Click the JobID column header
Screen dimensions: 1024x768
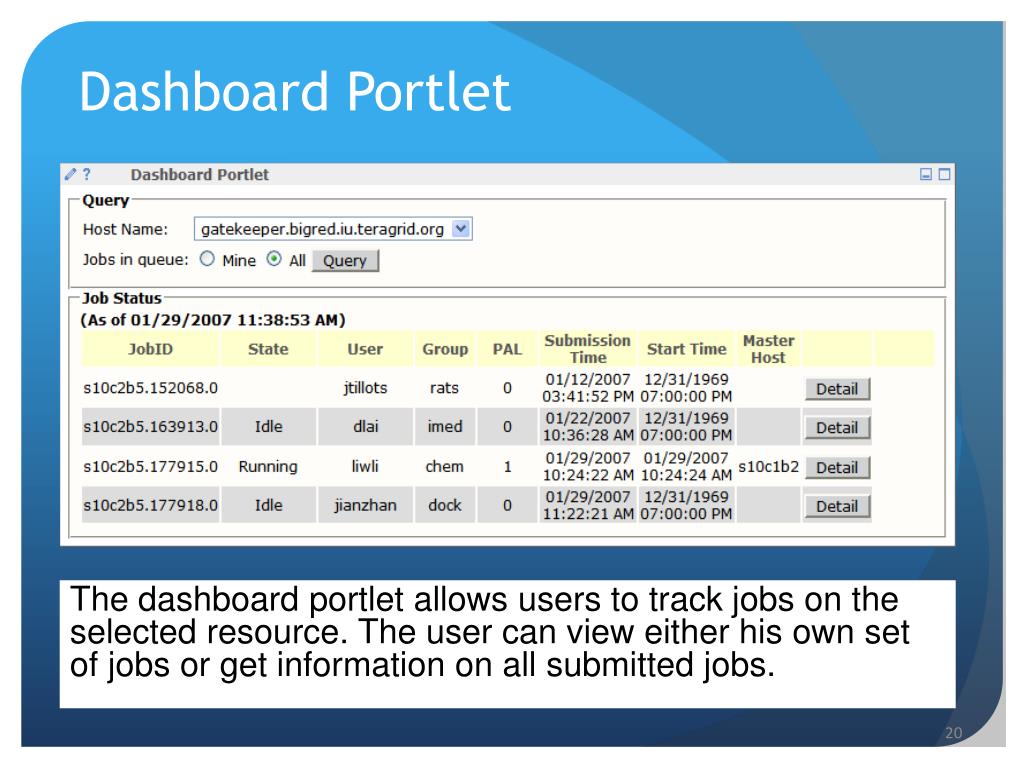tap(150, 349)
